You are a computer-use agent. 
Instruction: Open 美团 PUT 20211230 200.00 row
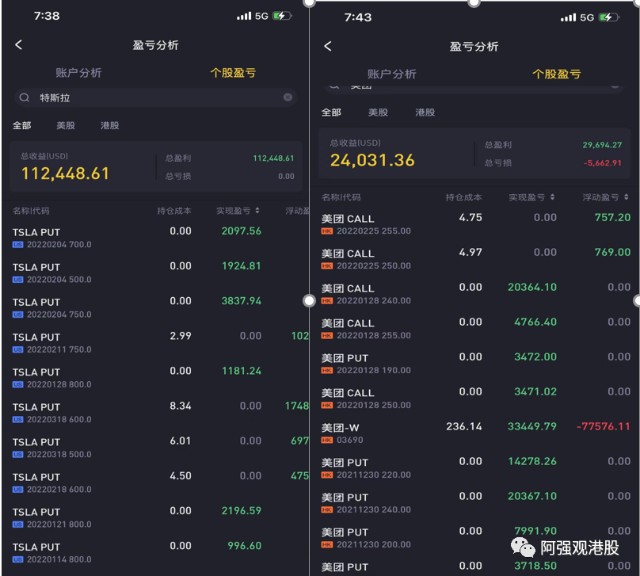pyautogui.click(x=476, y=538)
